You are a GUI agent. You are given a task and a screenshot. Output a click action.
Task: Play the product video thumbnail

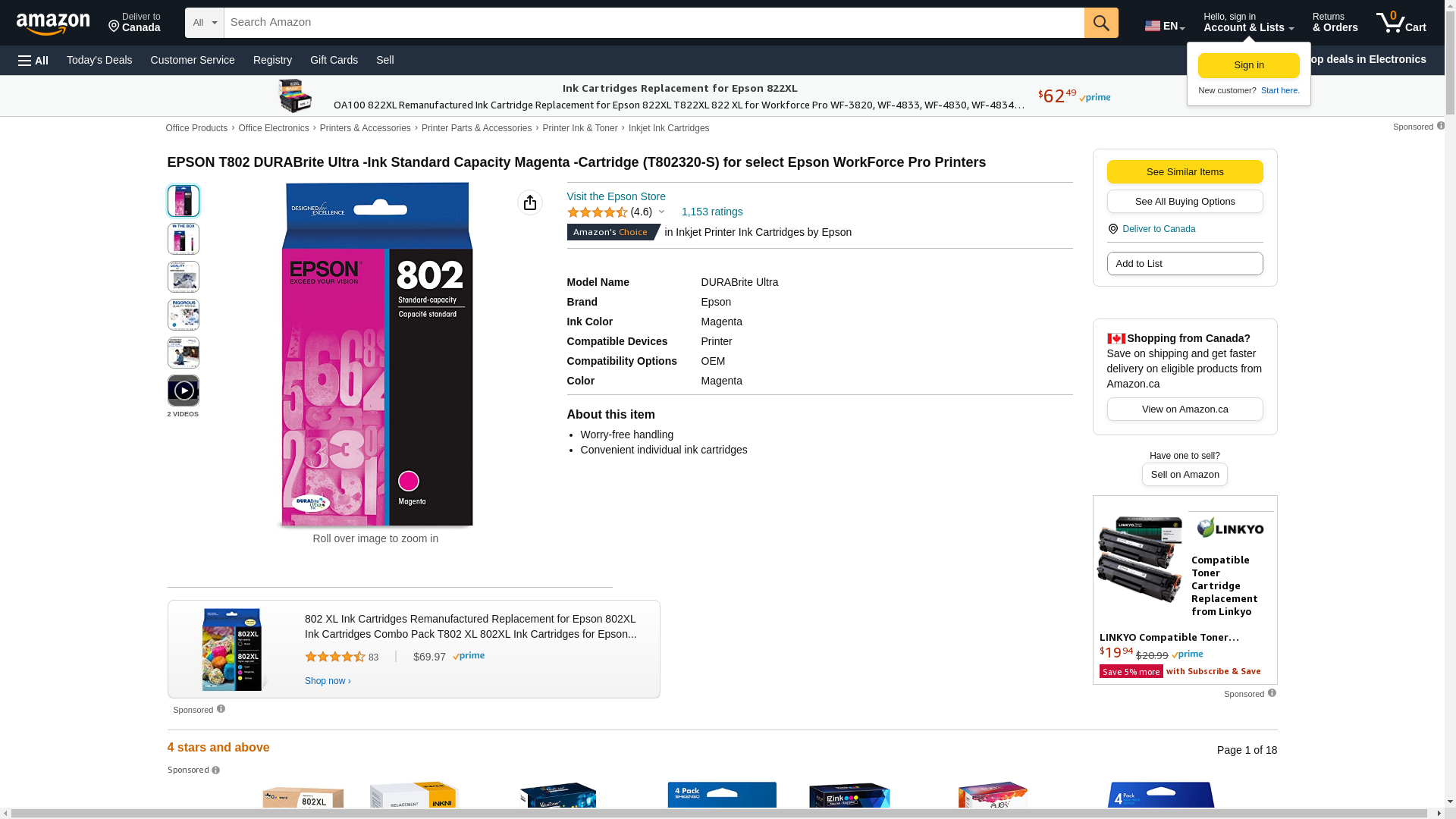pyautogui.click(x=184, y=391)
